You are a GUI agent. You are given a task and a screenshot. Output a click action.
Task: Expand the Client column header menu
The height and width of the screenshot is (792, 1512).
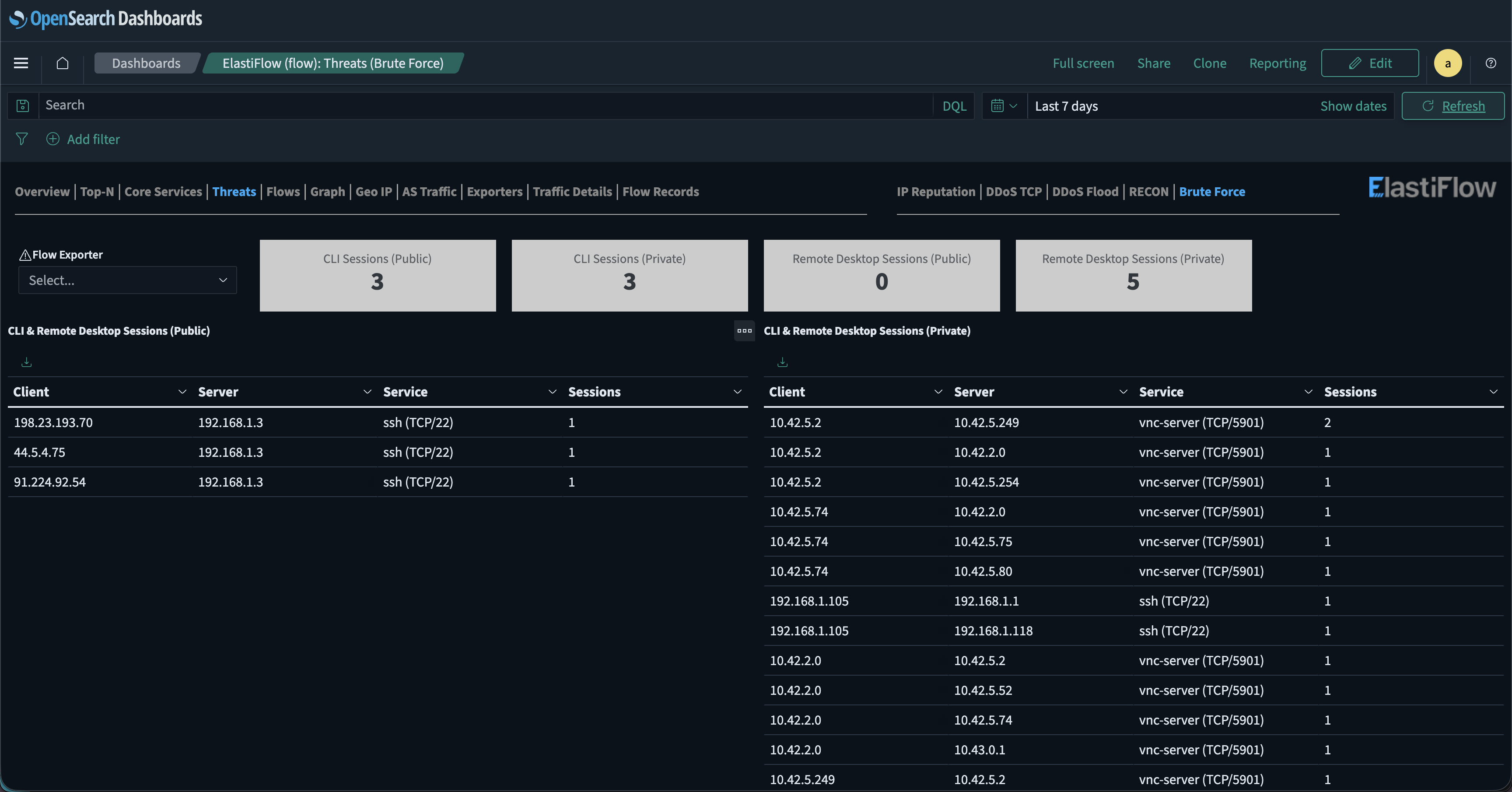(x=182, y=392)
